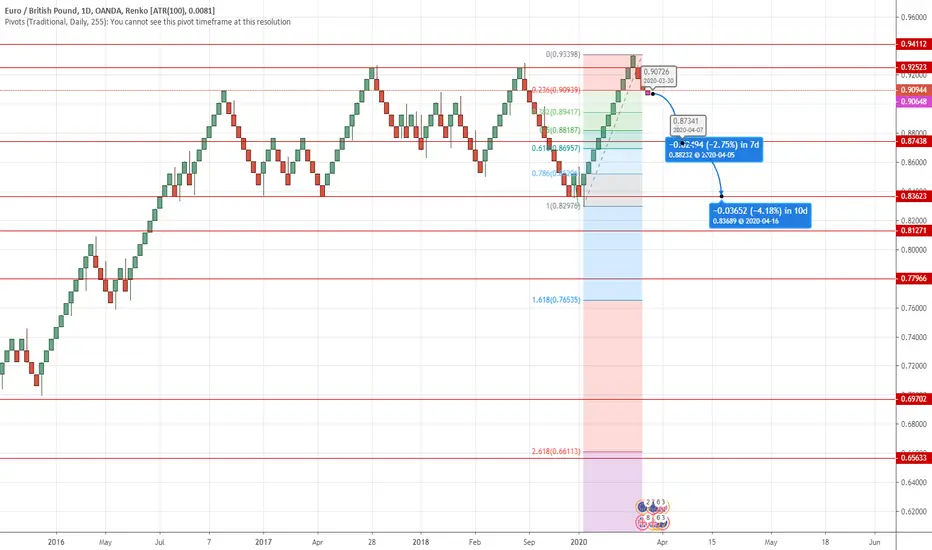Viewport: 932px width, 550px height.
Task: Click the Pivots Traditional indicator legend text
Action: click(x=147, y=22)
